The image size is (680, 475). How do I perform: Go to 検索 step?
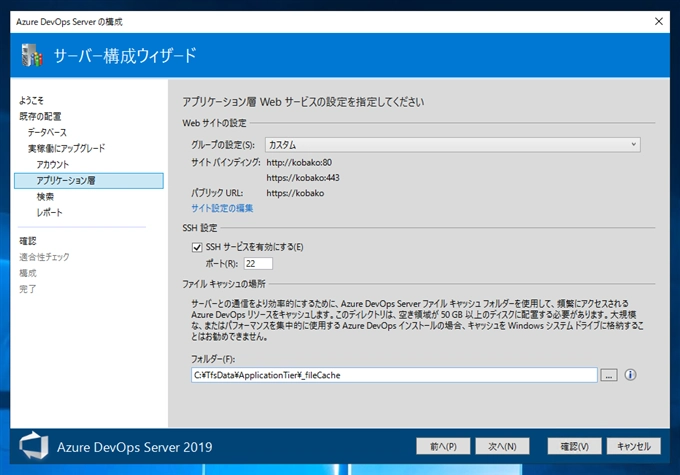(x=45, y=197)
